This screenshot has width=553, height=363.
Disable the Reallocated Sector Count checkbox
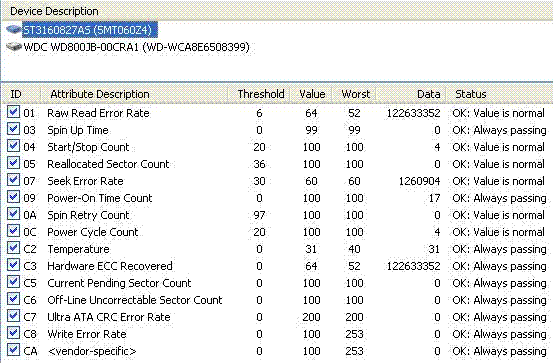point(13,163)
